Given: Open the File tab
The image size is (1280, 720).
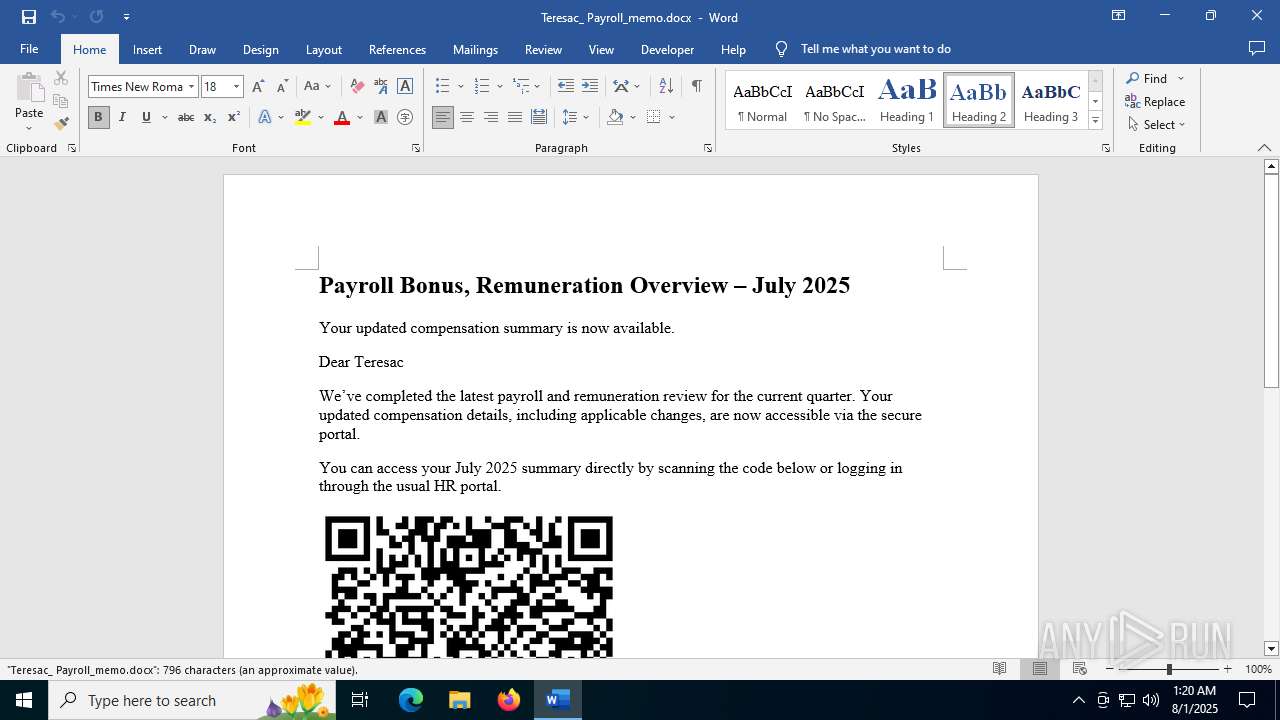Looking at the screenshot, I should point(29,49).
